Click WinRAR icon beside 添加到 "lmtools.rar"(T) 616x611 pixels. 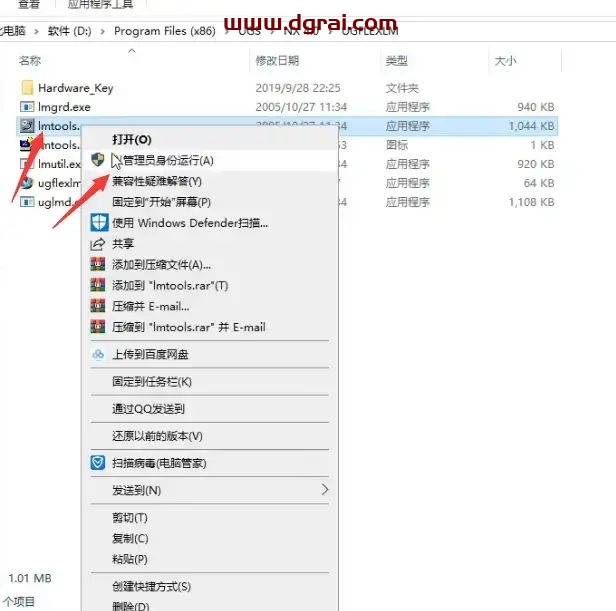[98, 285]
